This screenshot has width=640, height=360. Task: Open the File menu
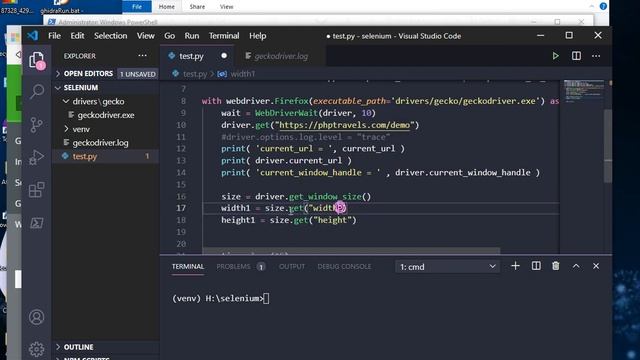click(x=54, y=36)
